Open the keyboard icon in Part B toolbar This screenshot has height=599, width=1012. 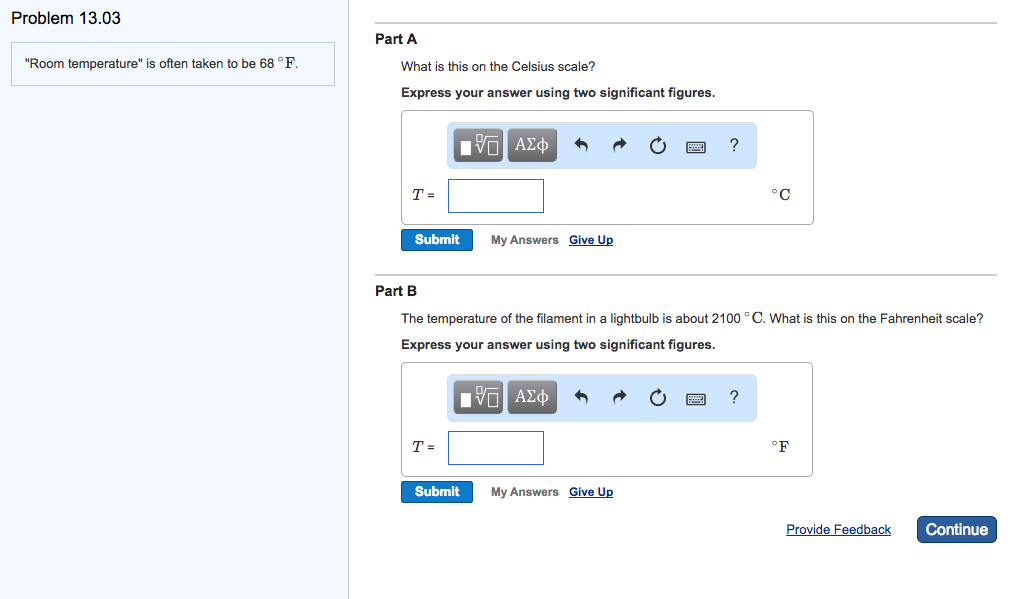pyautogui.click(x=696, y=396)
